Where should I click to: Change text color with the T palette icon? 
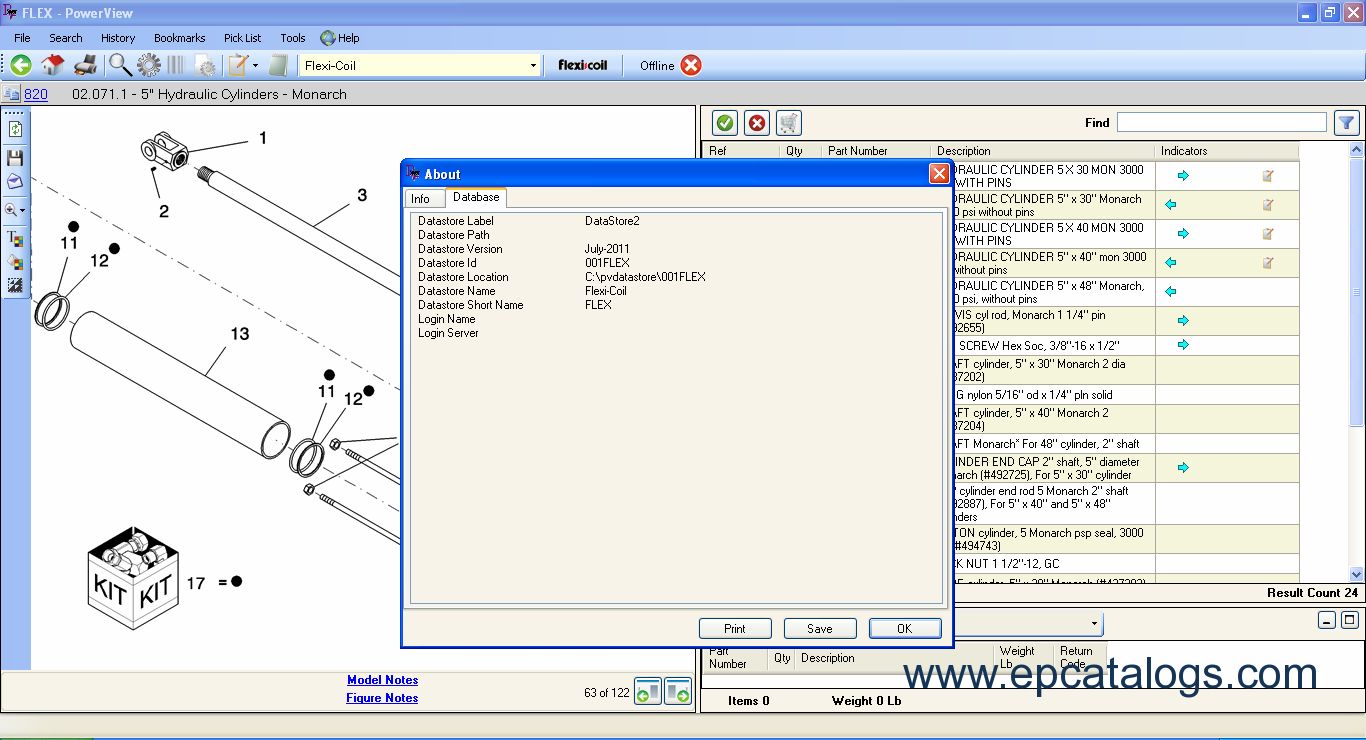(x=15, y=238)
